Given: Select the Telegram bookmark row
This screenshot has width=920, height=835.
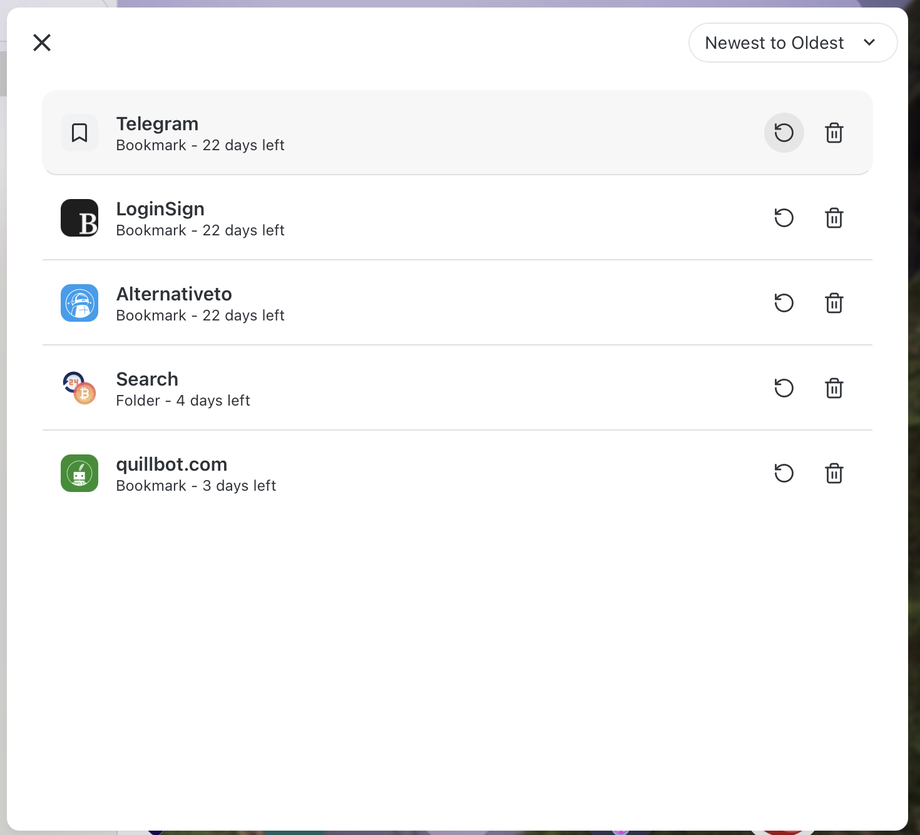Looking at the screenshot, I should (x=457, y=133).
